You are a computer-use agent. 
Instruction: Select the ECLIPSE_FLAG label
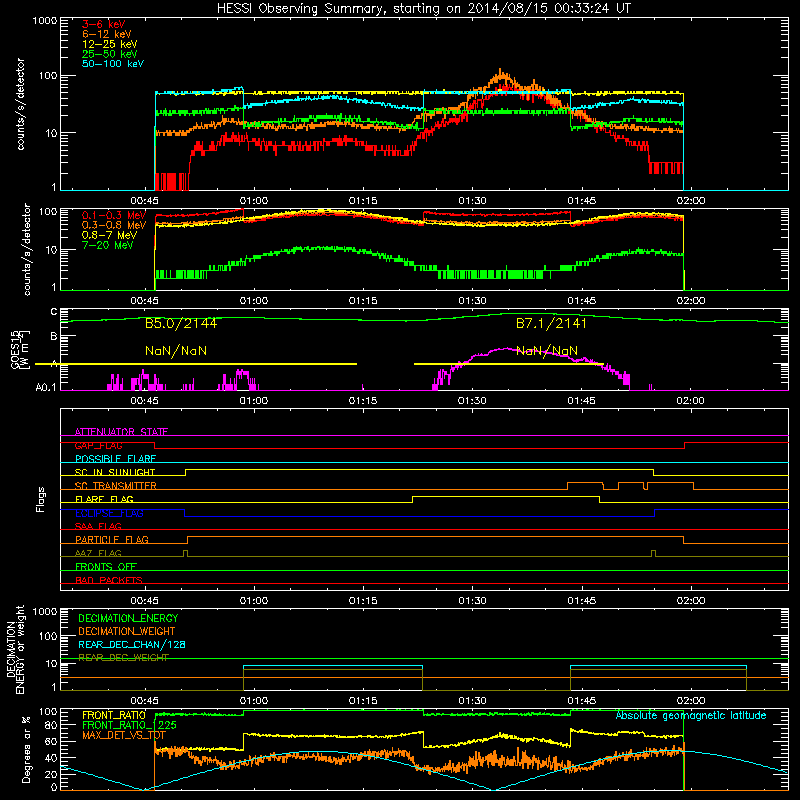[x=109, y=513]
